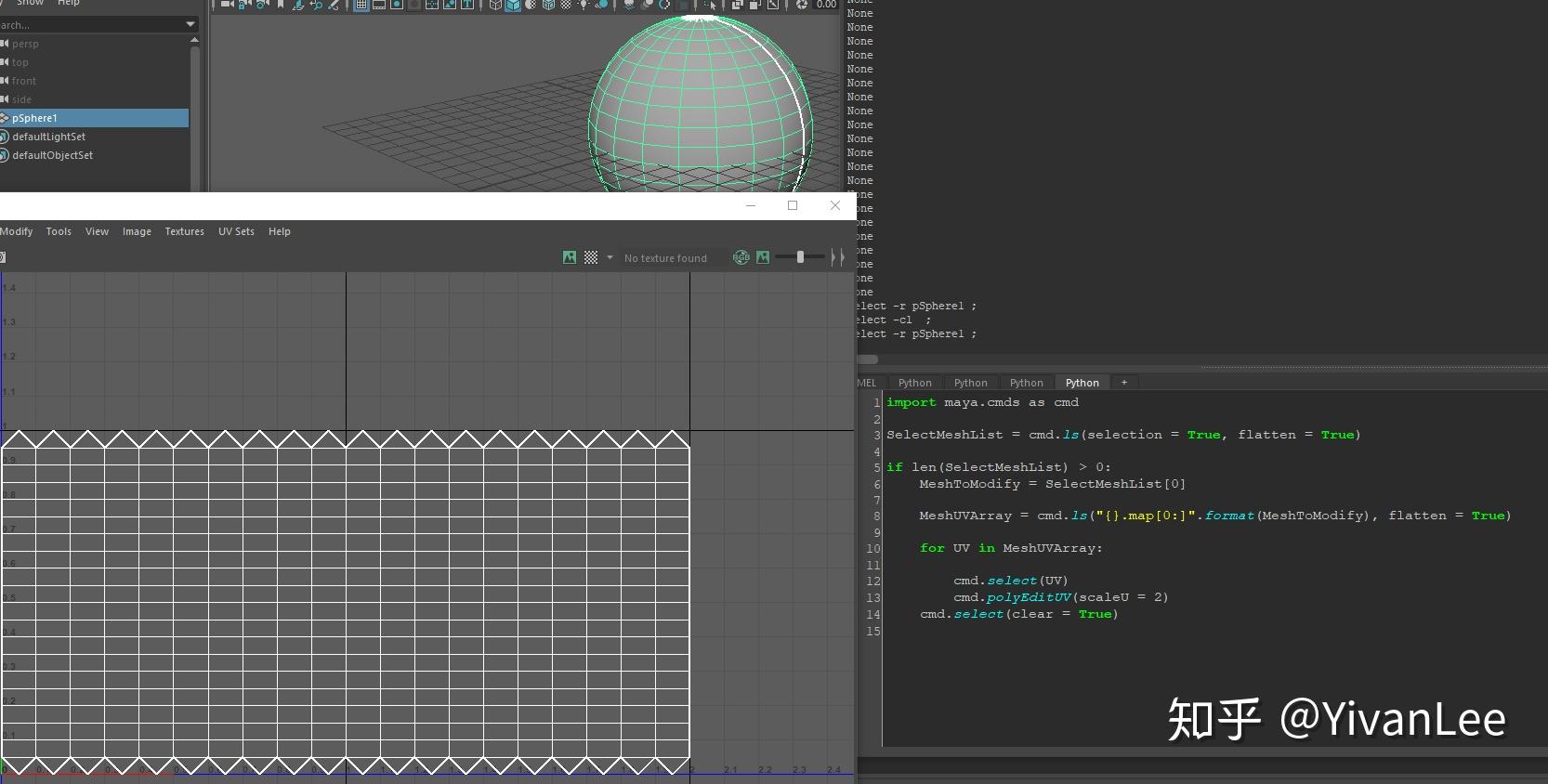Switch to the first Python script tab
Screen dimensions: 1548x784
tap(914, 383)
